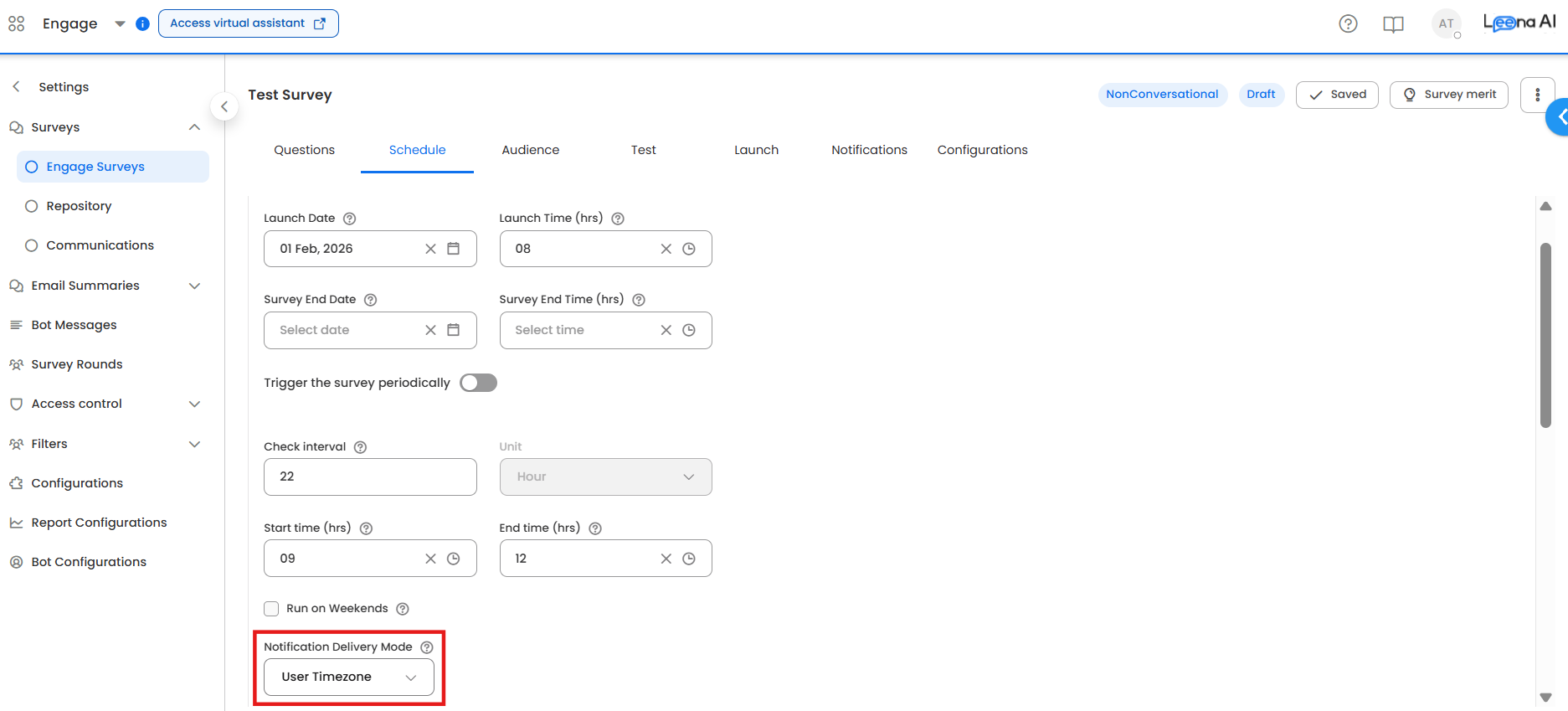
Task: Click Launch Date help icon
Action: pos(350,219)
